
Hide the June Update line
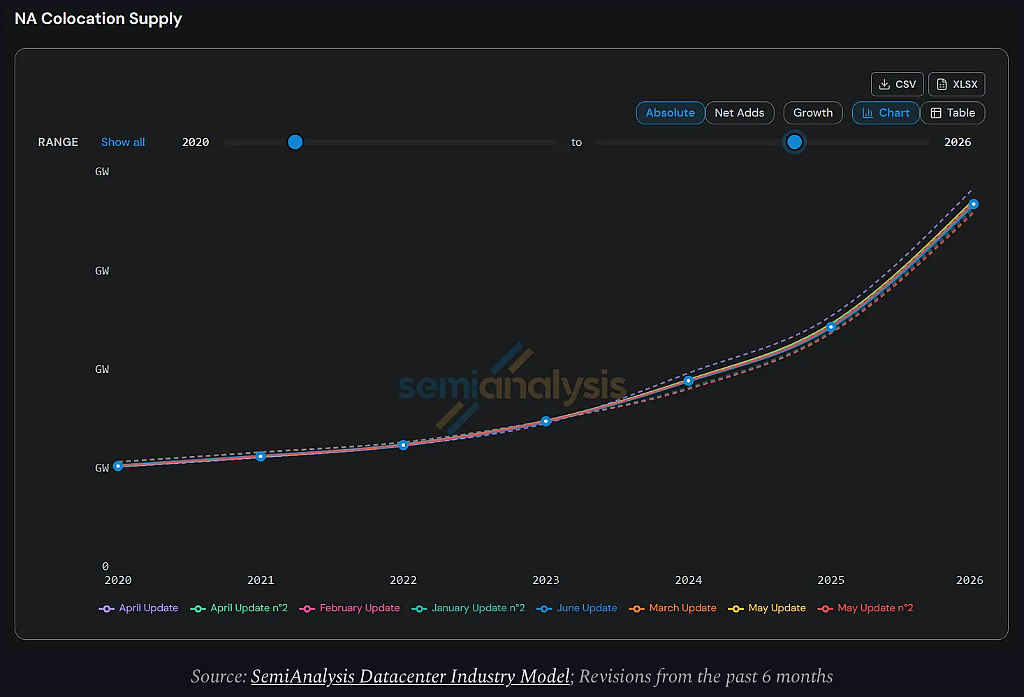pyautogui.click(x=577, y=608)
